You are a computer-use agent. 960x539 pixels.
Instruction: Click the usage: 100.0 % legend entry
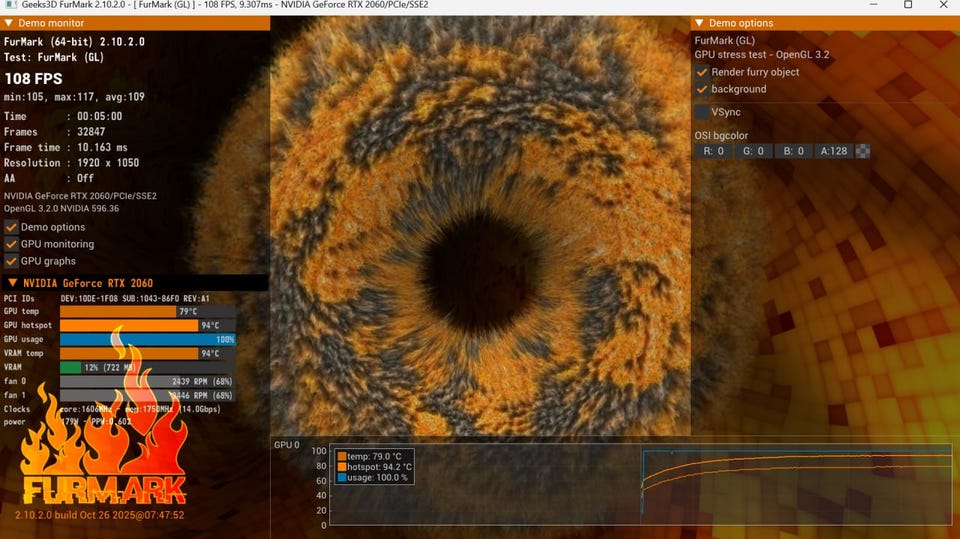(x=372, y=477)
